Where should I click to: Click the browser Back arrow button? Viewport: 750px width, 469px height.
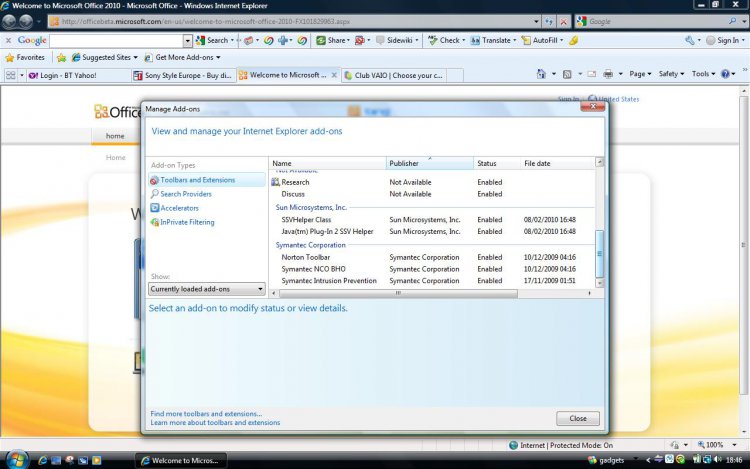(x=9, y=21)
